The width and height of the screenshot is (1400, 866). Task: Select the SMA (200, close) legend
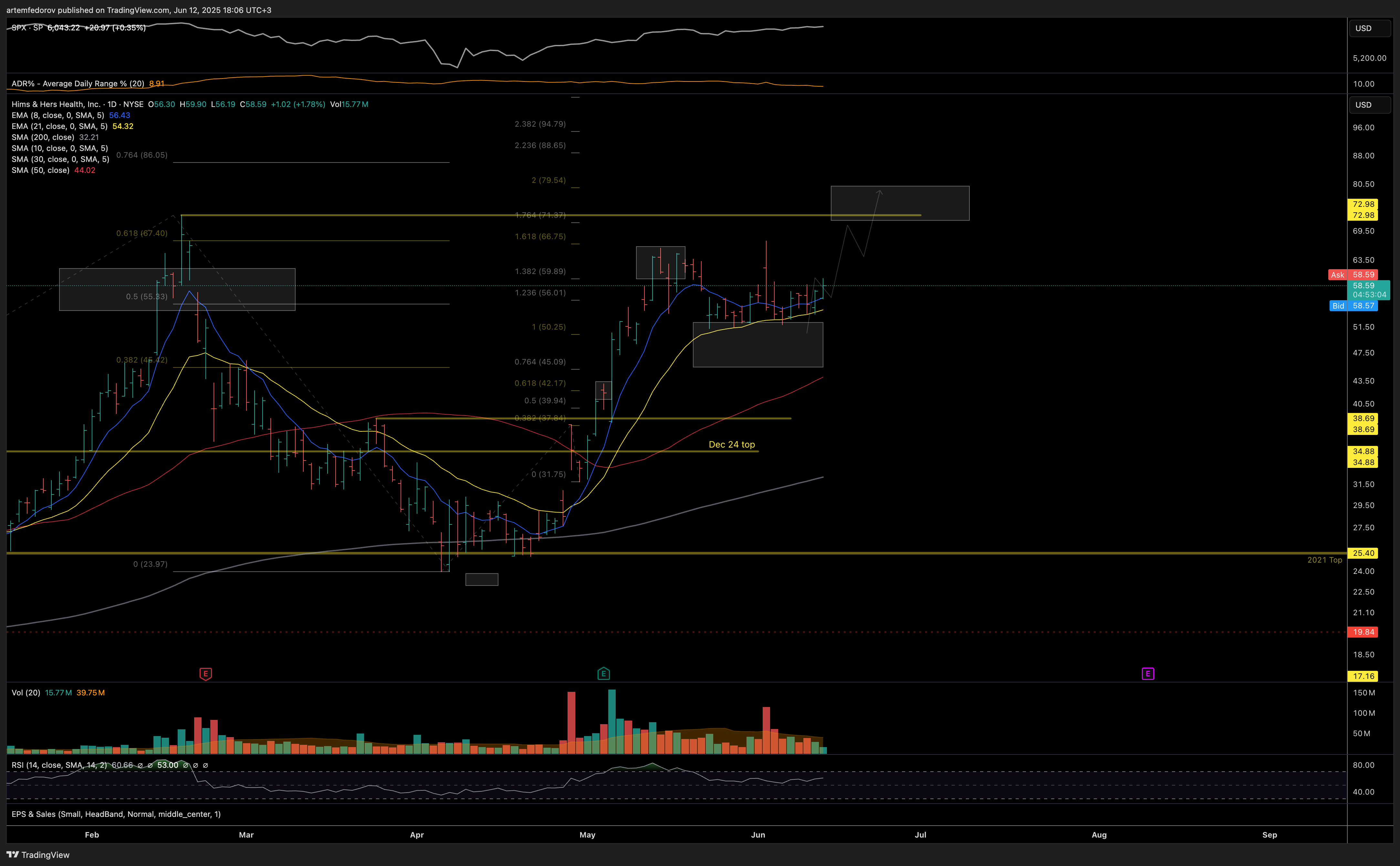coord(43,137)
